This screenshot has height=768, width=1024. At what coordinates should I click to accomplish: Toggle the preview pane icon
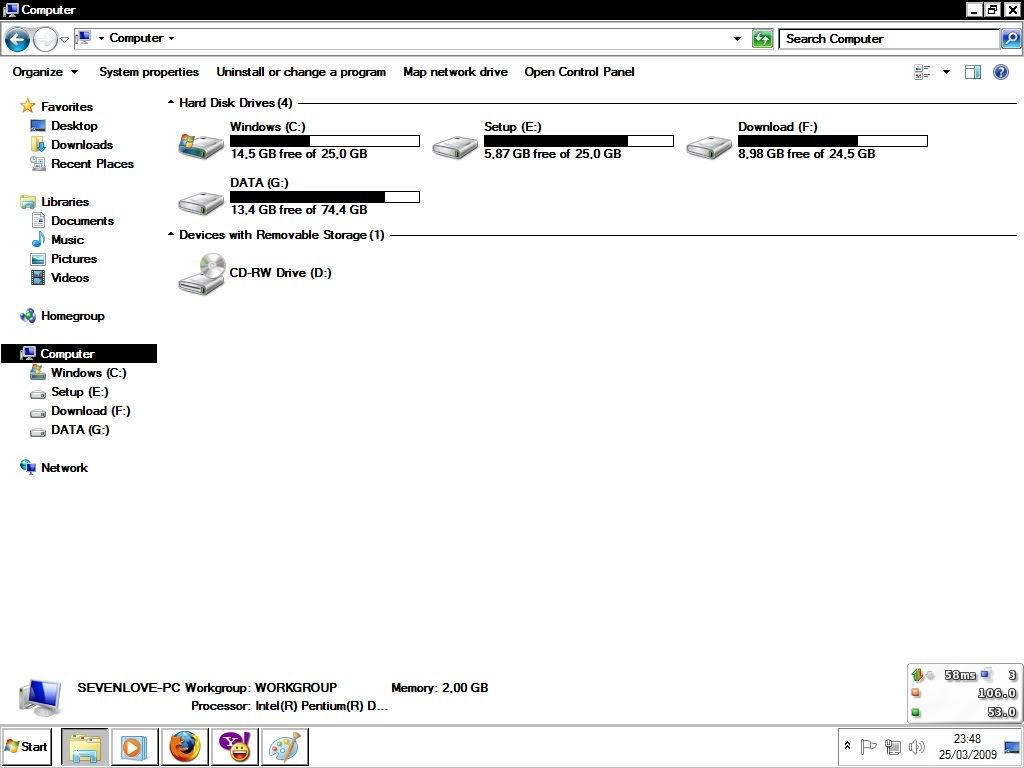pos(972,72)
